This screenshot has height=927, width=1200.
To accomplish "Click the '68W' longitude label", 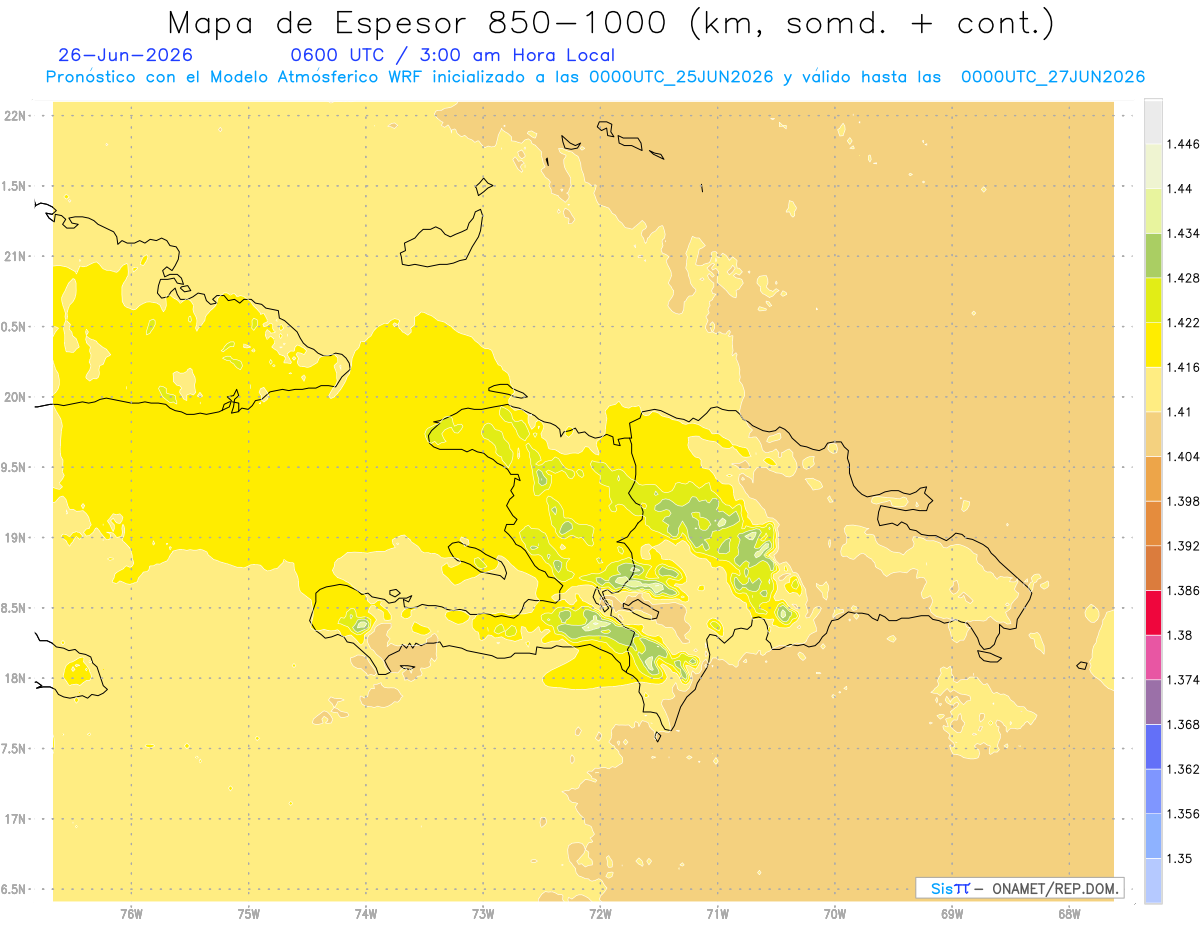I will pyautogui.click(x=1069, y=914).
